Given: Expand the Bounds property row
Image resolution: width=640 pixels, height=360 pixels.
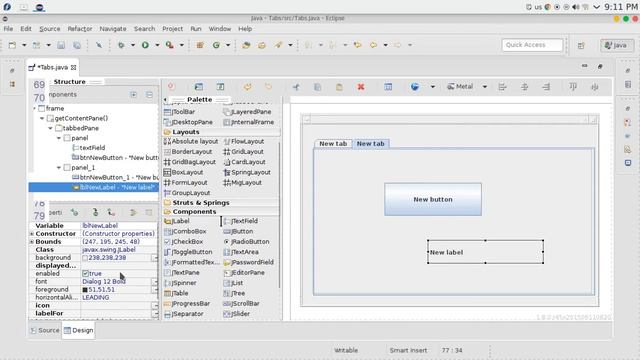Looking at the screenshot, I should [x=31, y=242].
